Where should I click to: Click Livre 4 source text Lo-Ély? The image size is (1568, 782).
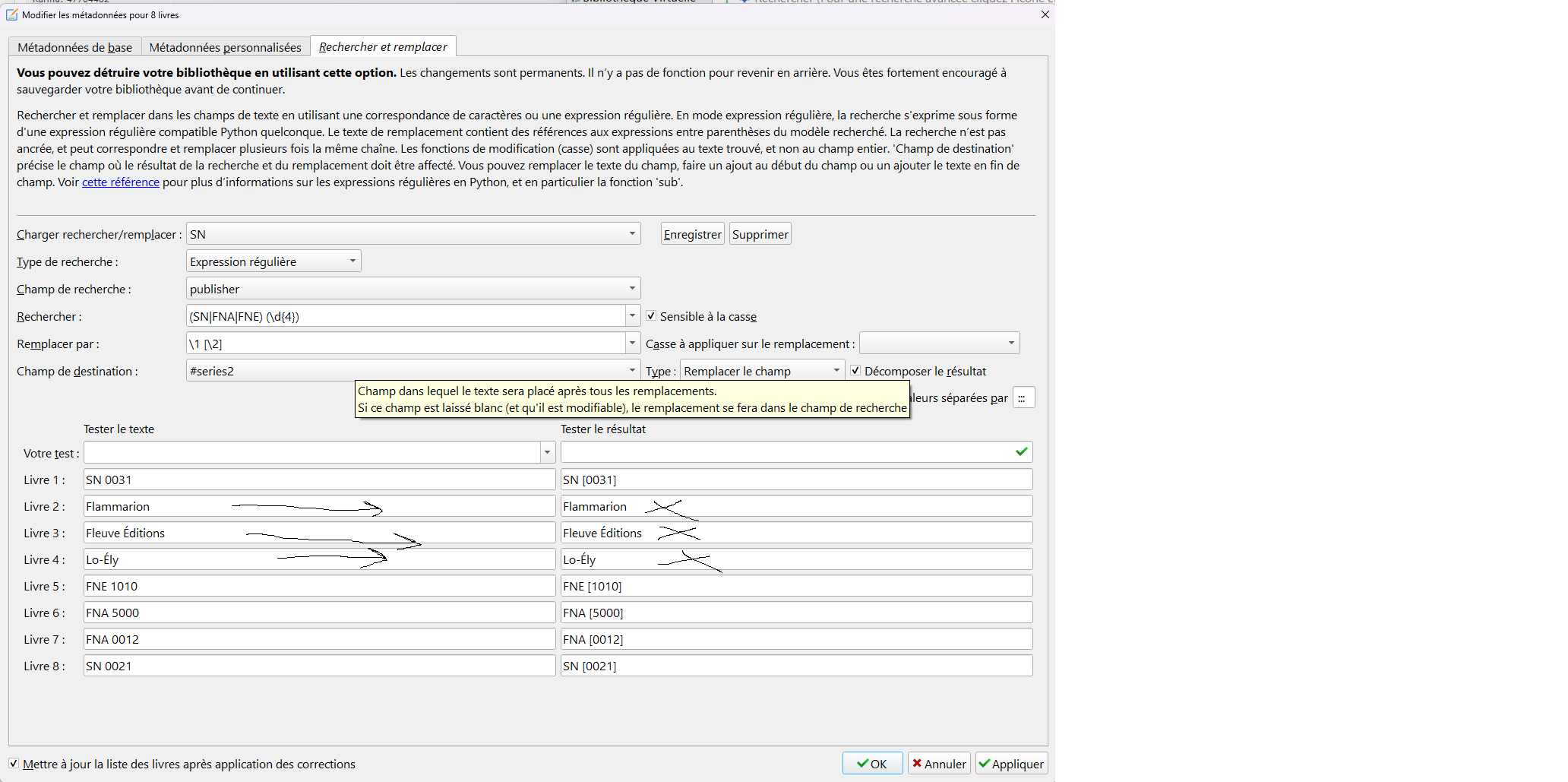[319, 559]
